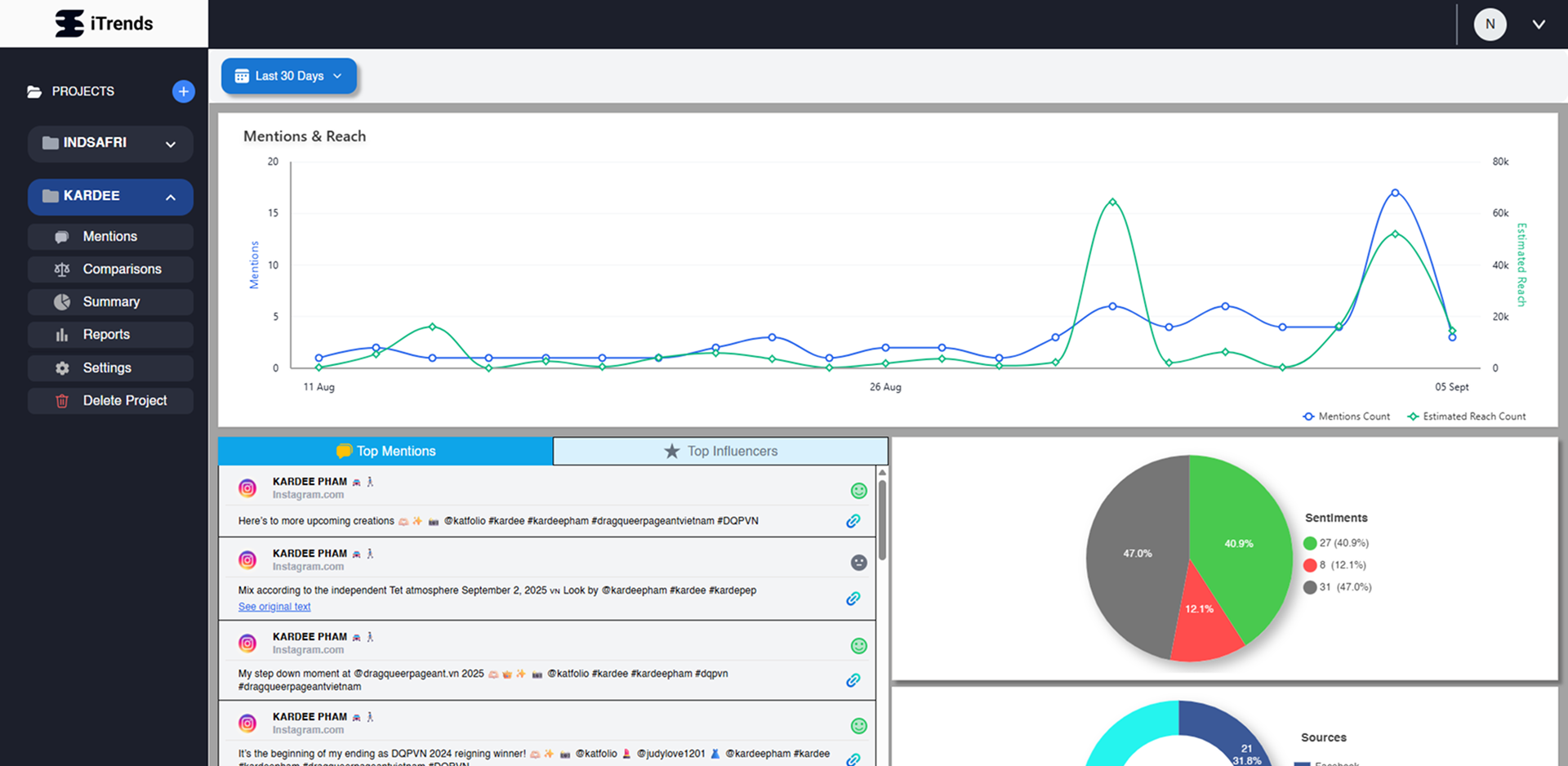Click the See original text link
The image size is (1568, 766).
(274, 607)
